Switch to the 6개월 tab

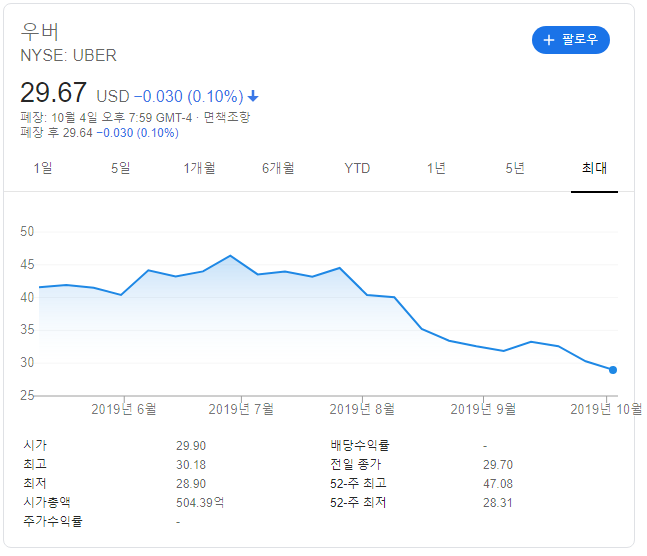(x=278, y=168)
